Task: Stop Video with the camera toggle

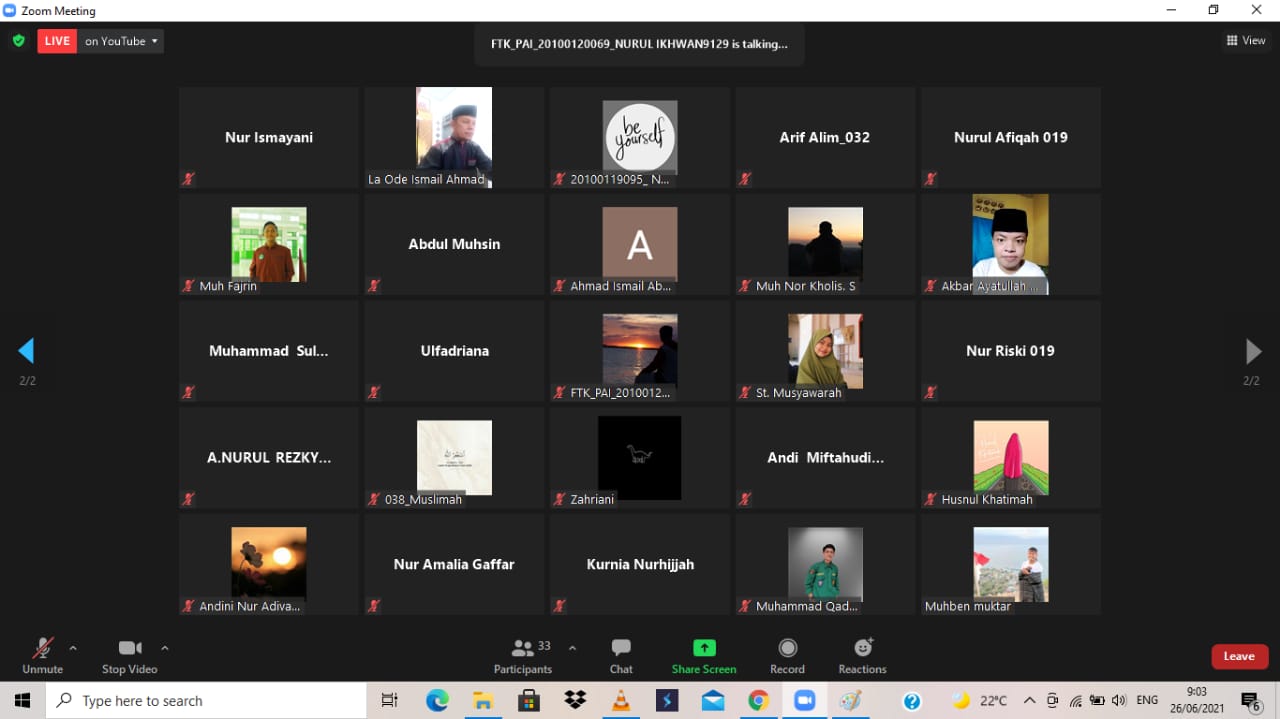Action: click(x=129, y=648)
